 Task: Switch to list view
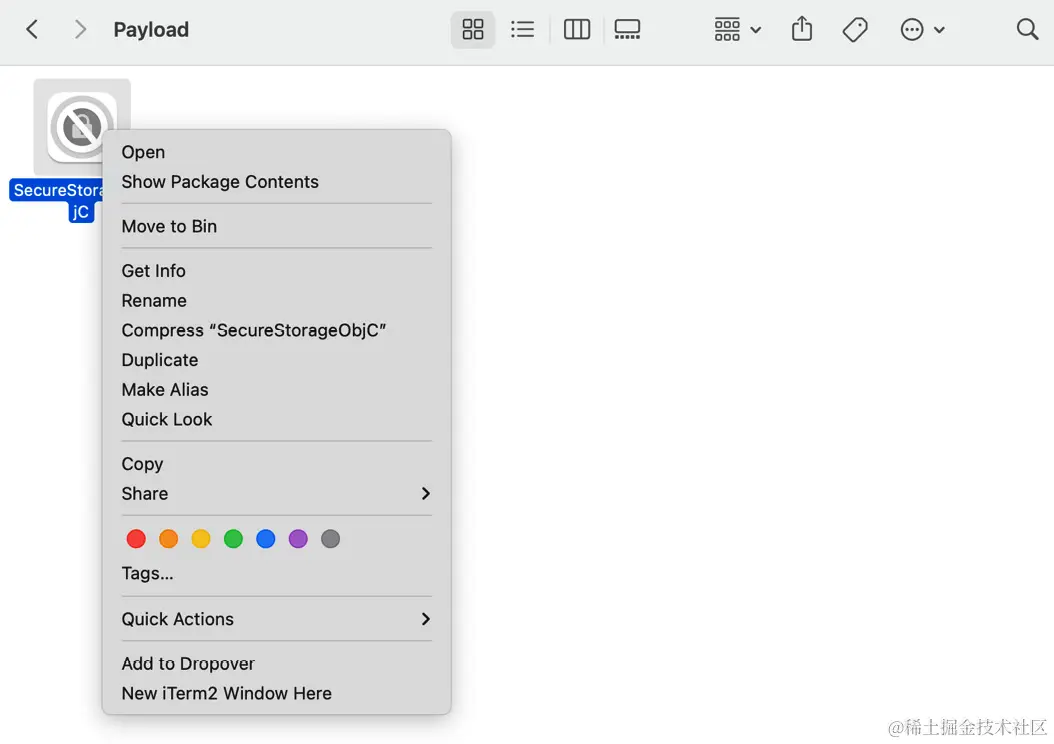523,30
